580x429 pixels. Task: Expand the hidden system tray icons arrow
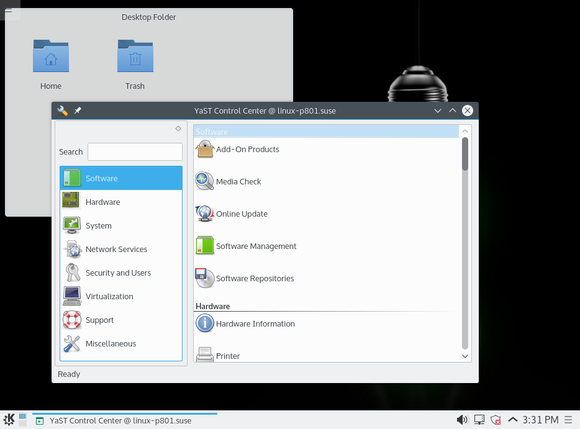512,420
